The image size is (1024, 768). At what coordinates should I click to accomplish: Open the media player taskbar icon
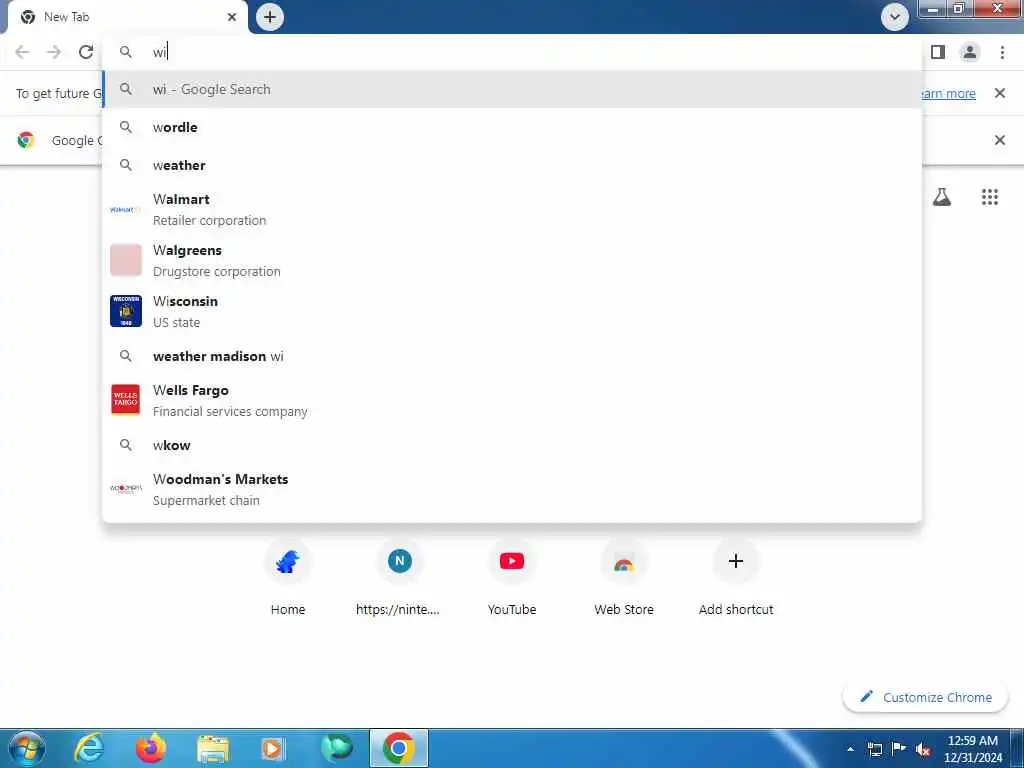click(x=274, y=749)
